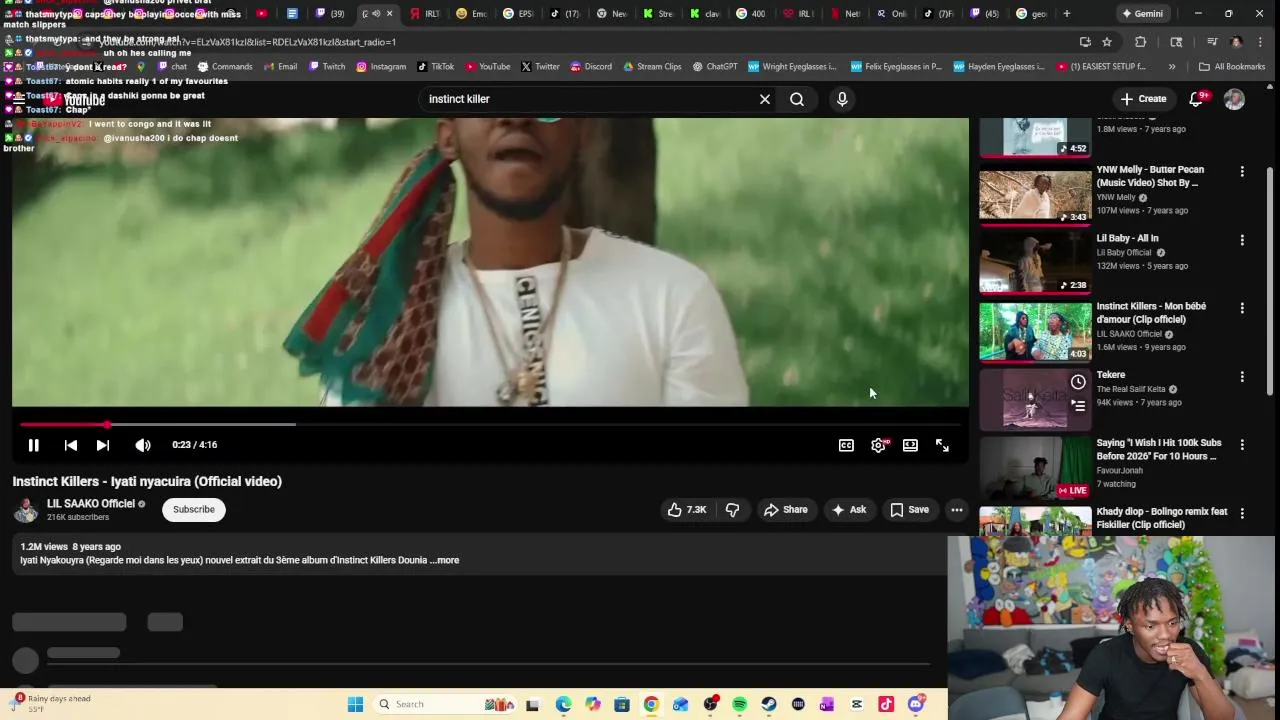Save video to playlist
This screenshot has width=1280, height=720.
pyautogui.click(x=909, y=510)
